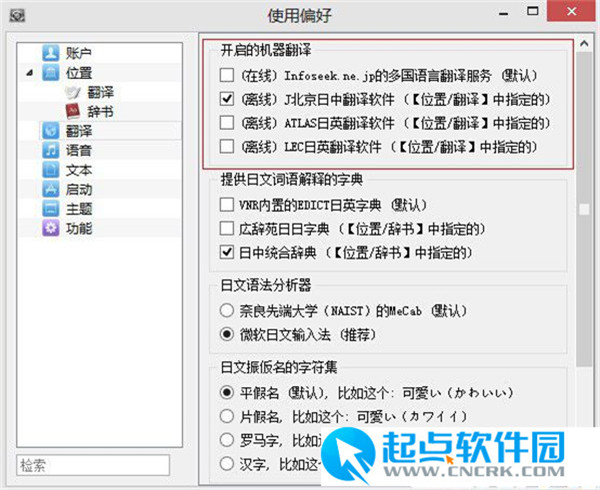This screenshot has height=490, width=600.
Task: Click the red book icon beside 辞书
Action: 73,111
